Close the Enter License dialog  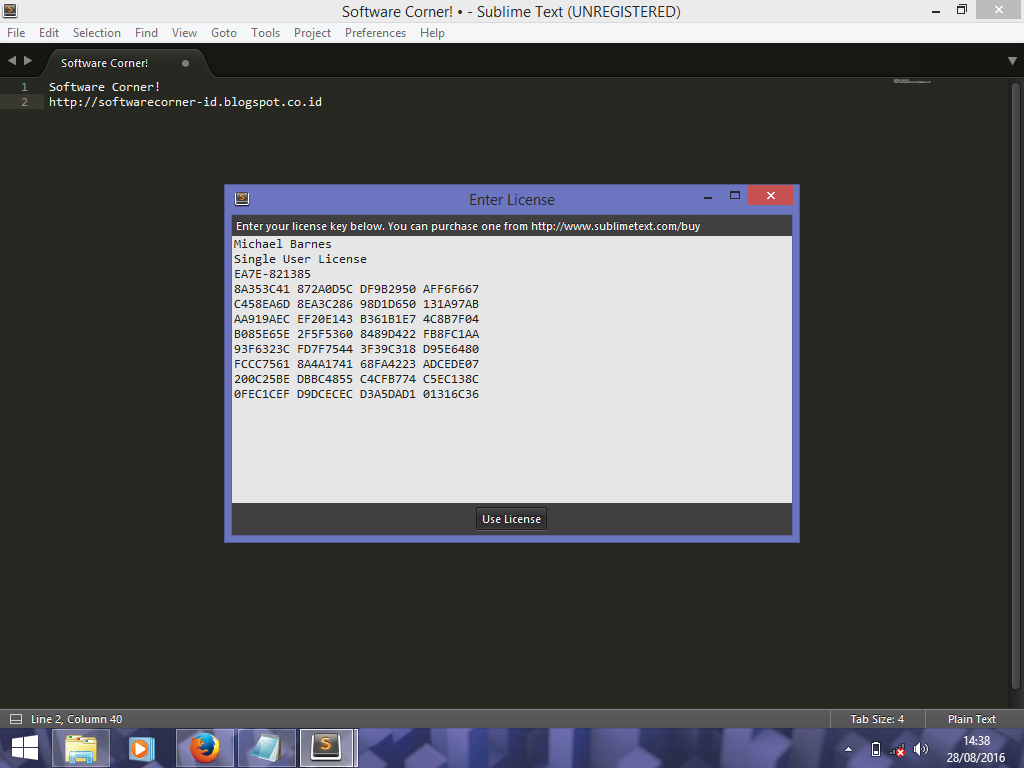tap(771, 195)
